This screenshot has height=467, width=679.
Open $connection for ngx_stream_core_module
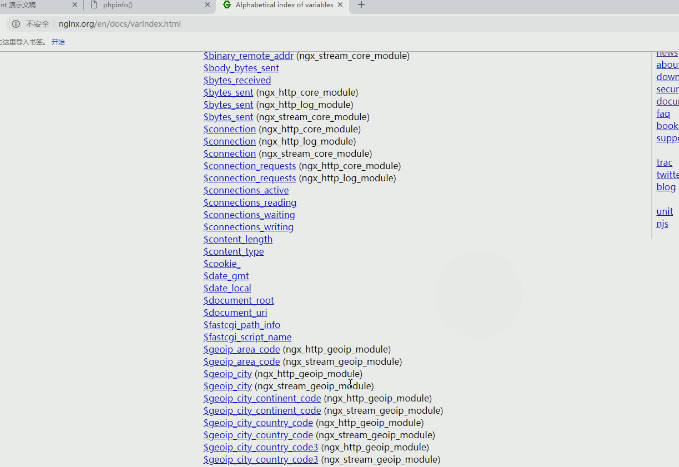230,153
